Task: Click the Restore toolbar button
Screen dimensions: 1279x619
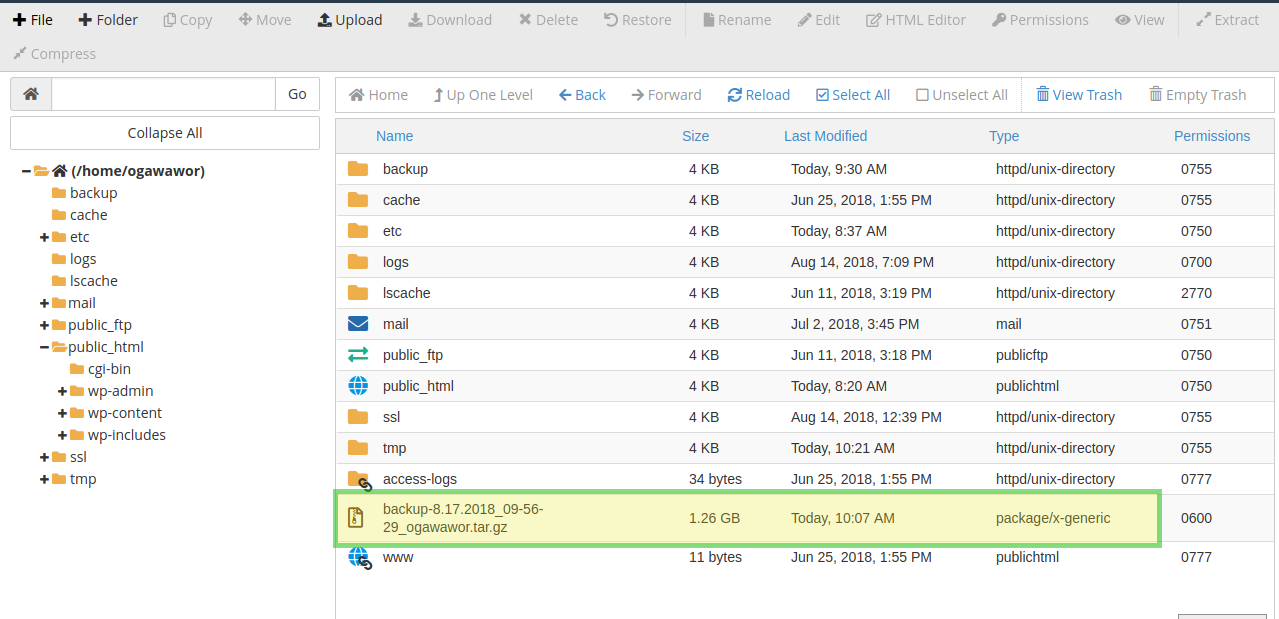Action: [x=638, y=20]
